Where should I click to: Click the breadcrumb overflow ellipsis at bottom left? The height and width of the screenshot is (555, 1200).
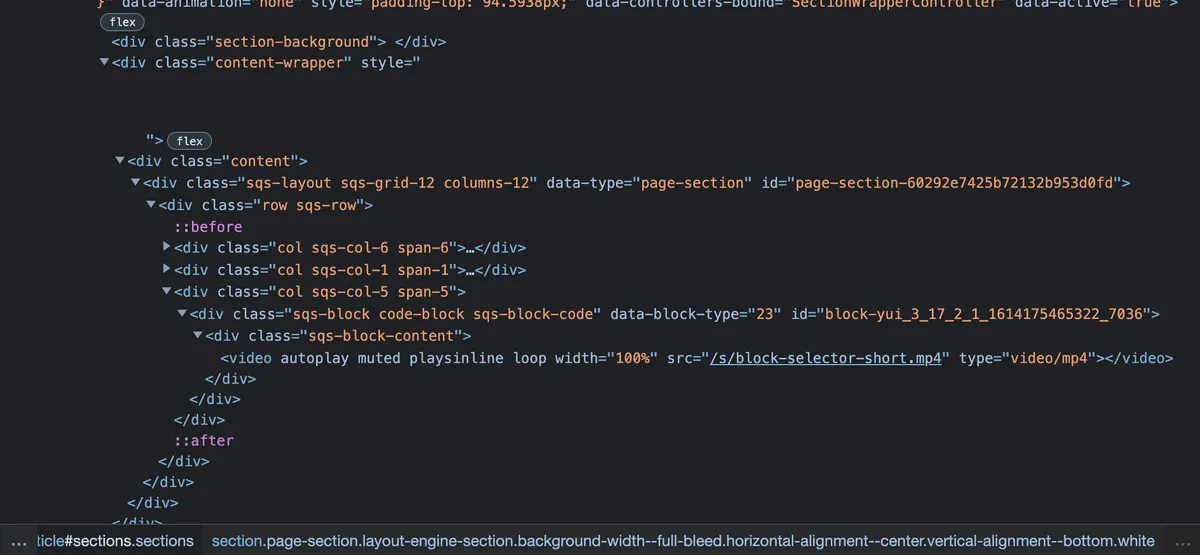pos(18,541)
